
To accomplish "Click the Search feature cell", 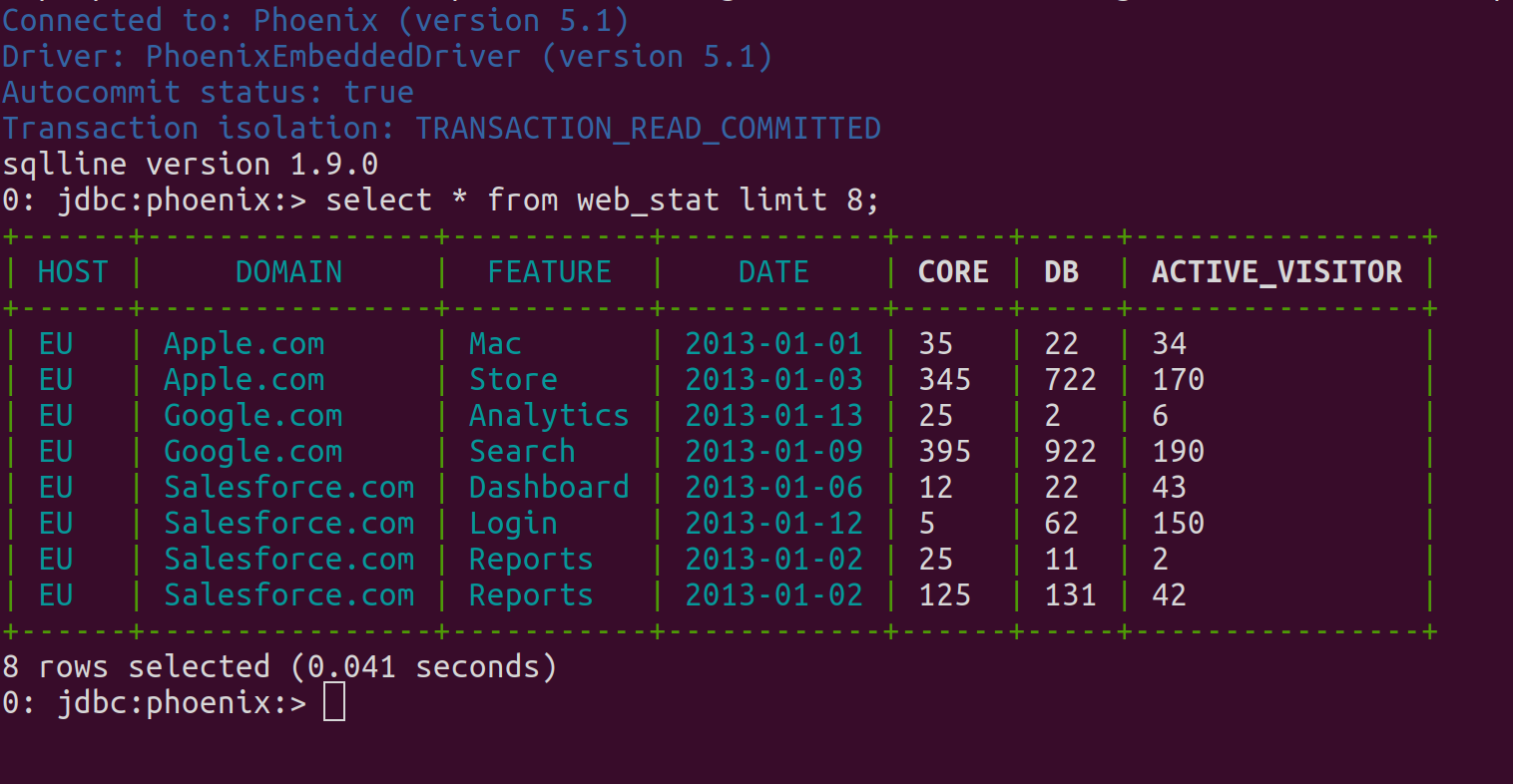I will 522,452.
